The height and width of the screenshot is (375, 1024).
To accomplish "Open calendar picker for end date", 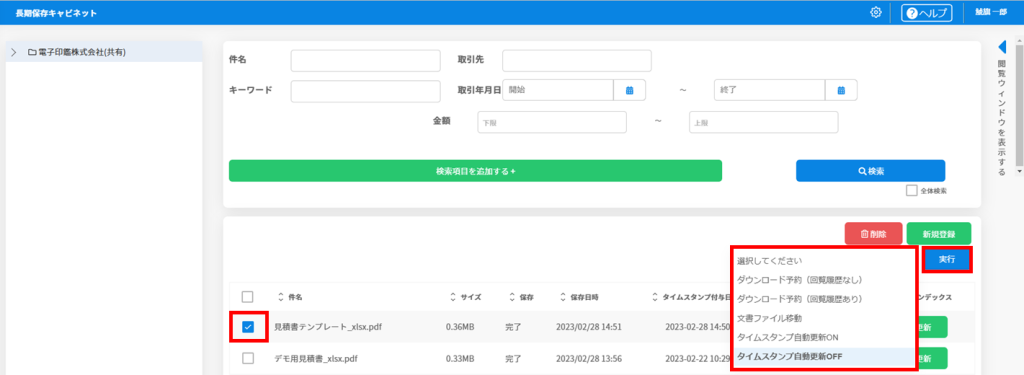I will 841,90.
